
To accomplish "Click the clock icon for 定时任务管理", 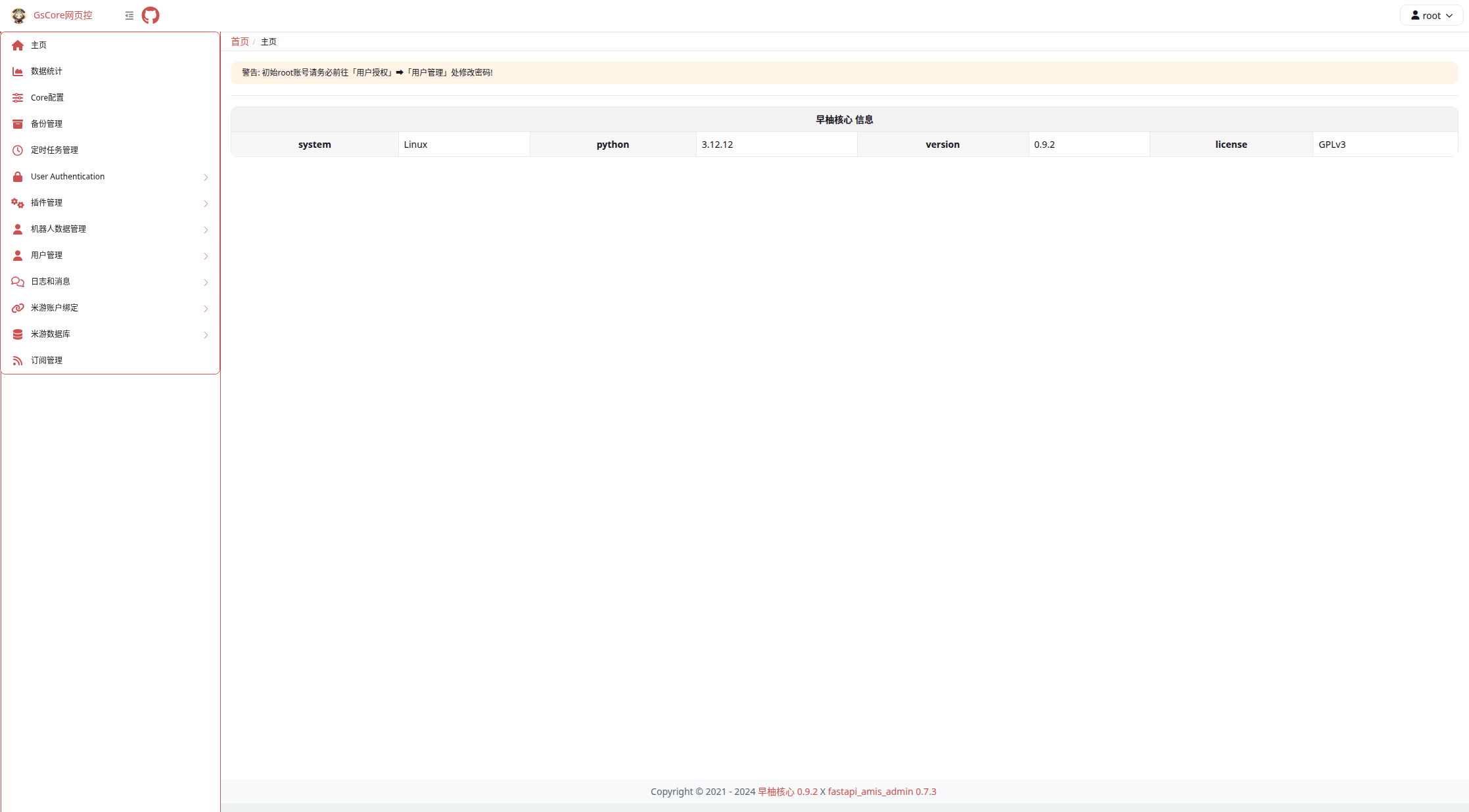I will point(18,150).
